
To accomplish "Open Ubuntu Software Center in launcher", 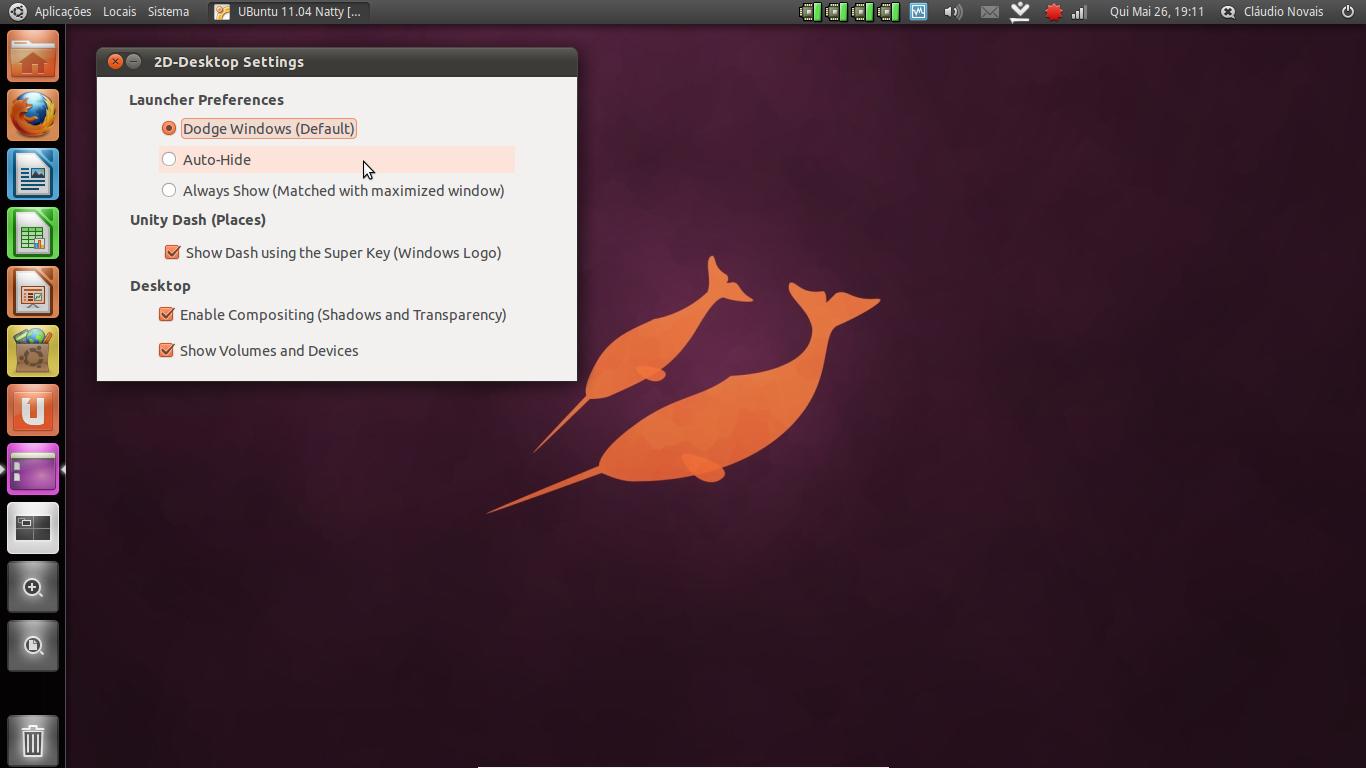I will [x=33, y=351].
